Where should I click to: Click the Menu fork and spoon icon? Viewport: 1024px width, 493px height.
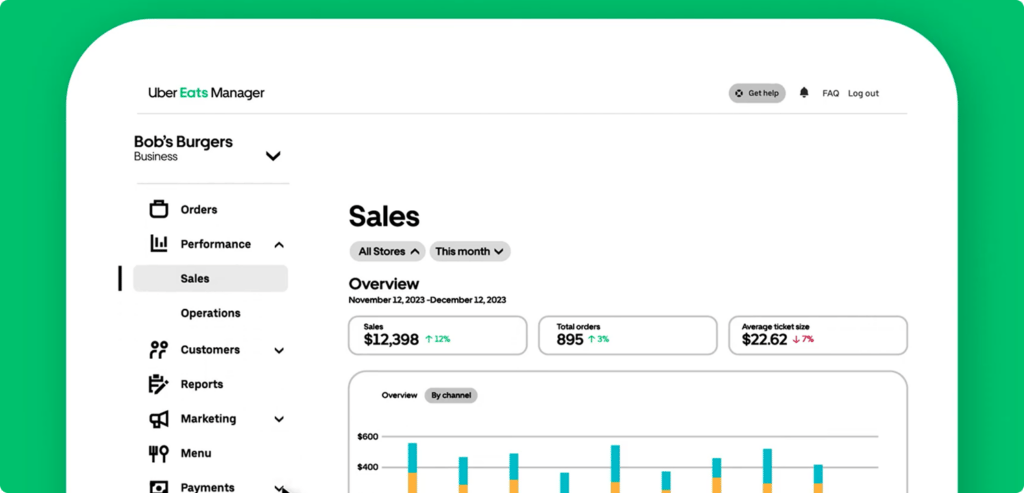159,453
